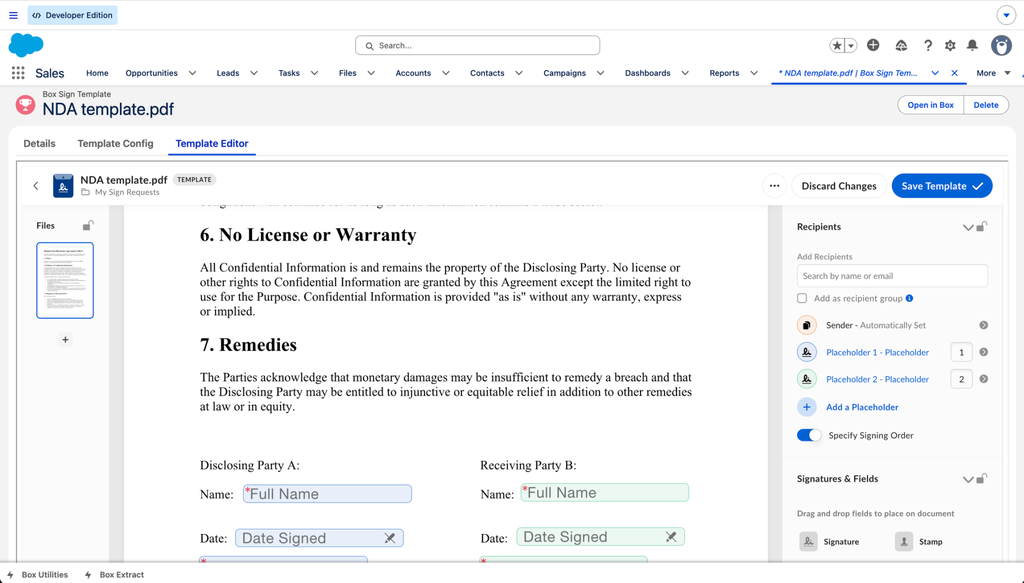This screenshot has width=1024, height=583.
Task: Open the more options ellipsis button
Action: [x=774, y=185]
